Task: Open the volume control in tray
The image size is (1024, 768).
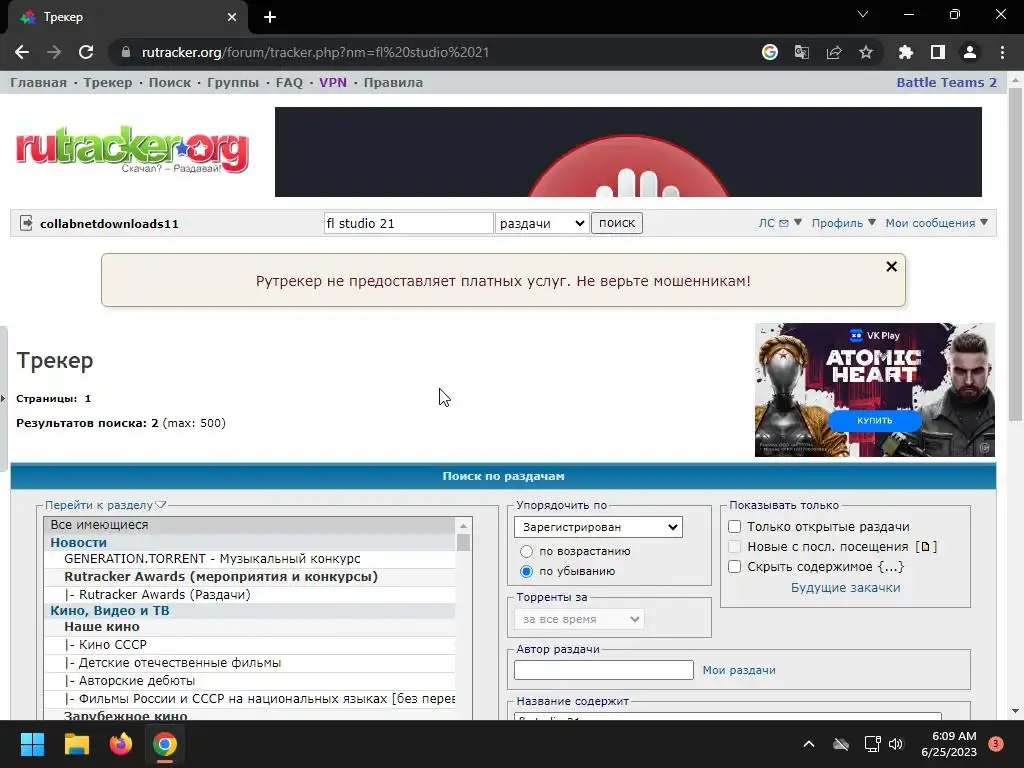Action: [x=896, y=744]
